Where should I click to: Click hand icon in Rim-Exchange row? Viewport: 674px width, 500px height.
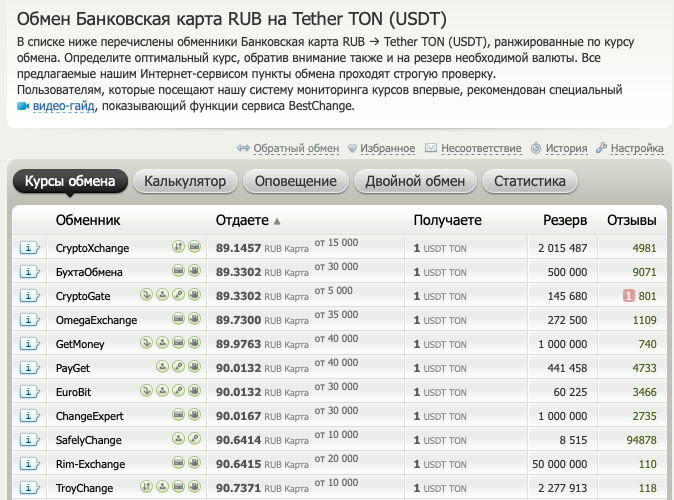click(x=195, y=463)
